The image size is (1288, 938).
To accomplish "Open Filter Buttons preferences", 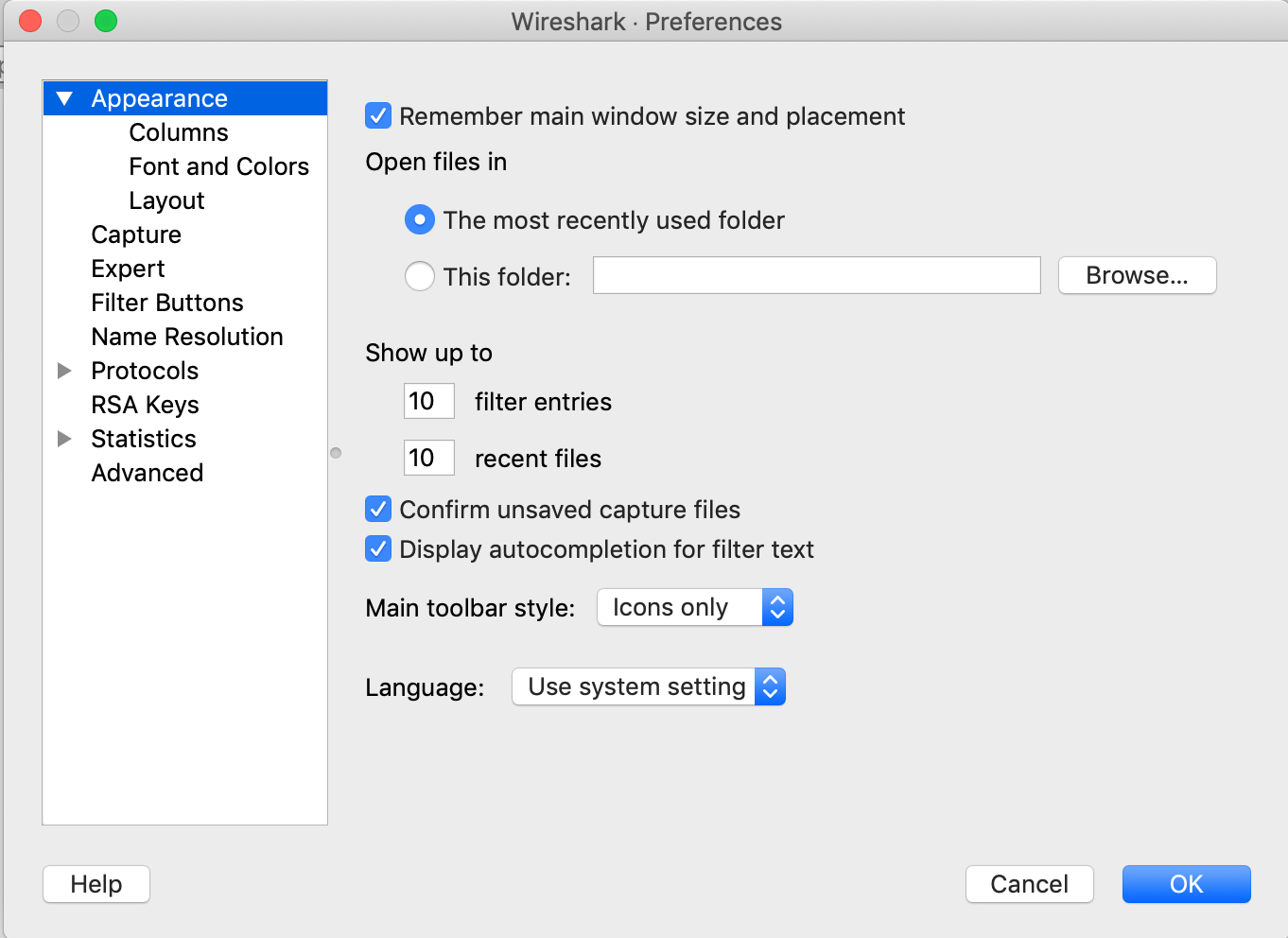I will coord(167,303).
